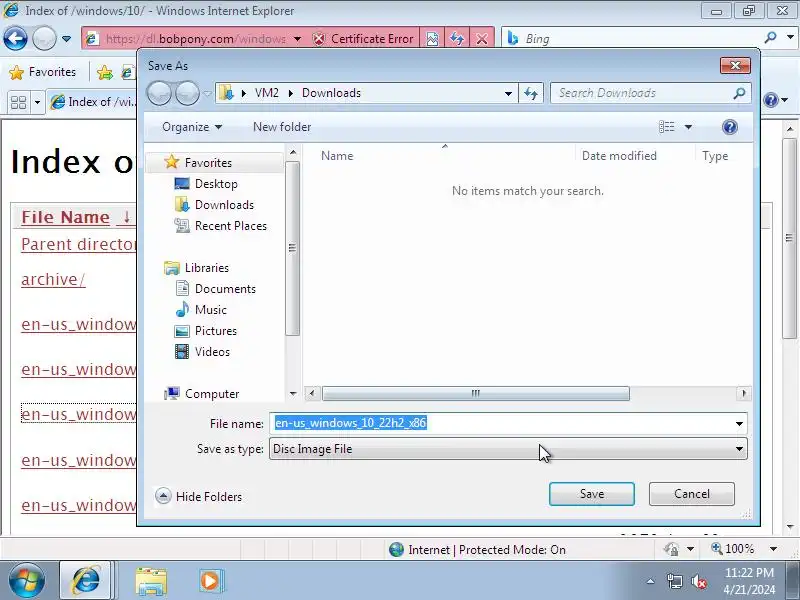Select Documents library
Image resolution: width=800 pixels, height=600 pixels.
[x=225, y=289]
